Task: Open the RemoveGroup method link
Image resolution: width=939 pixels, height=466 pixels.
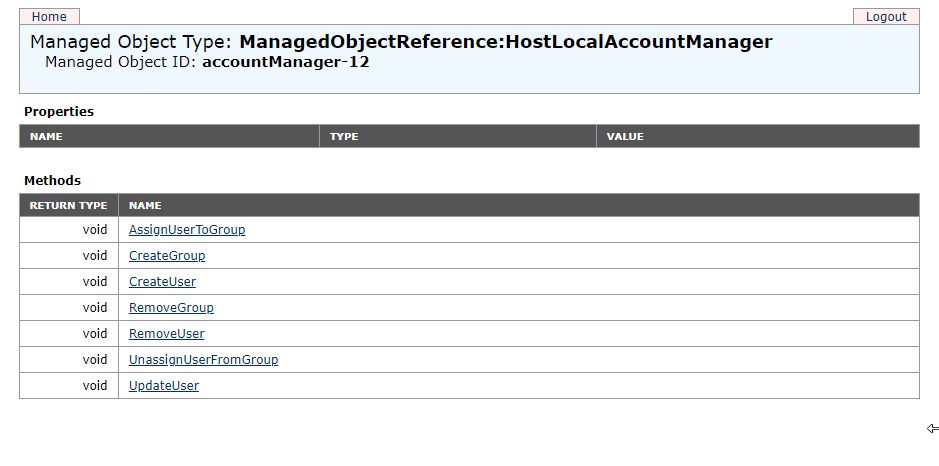Action: [171, 308]
